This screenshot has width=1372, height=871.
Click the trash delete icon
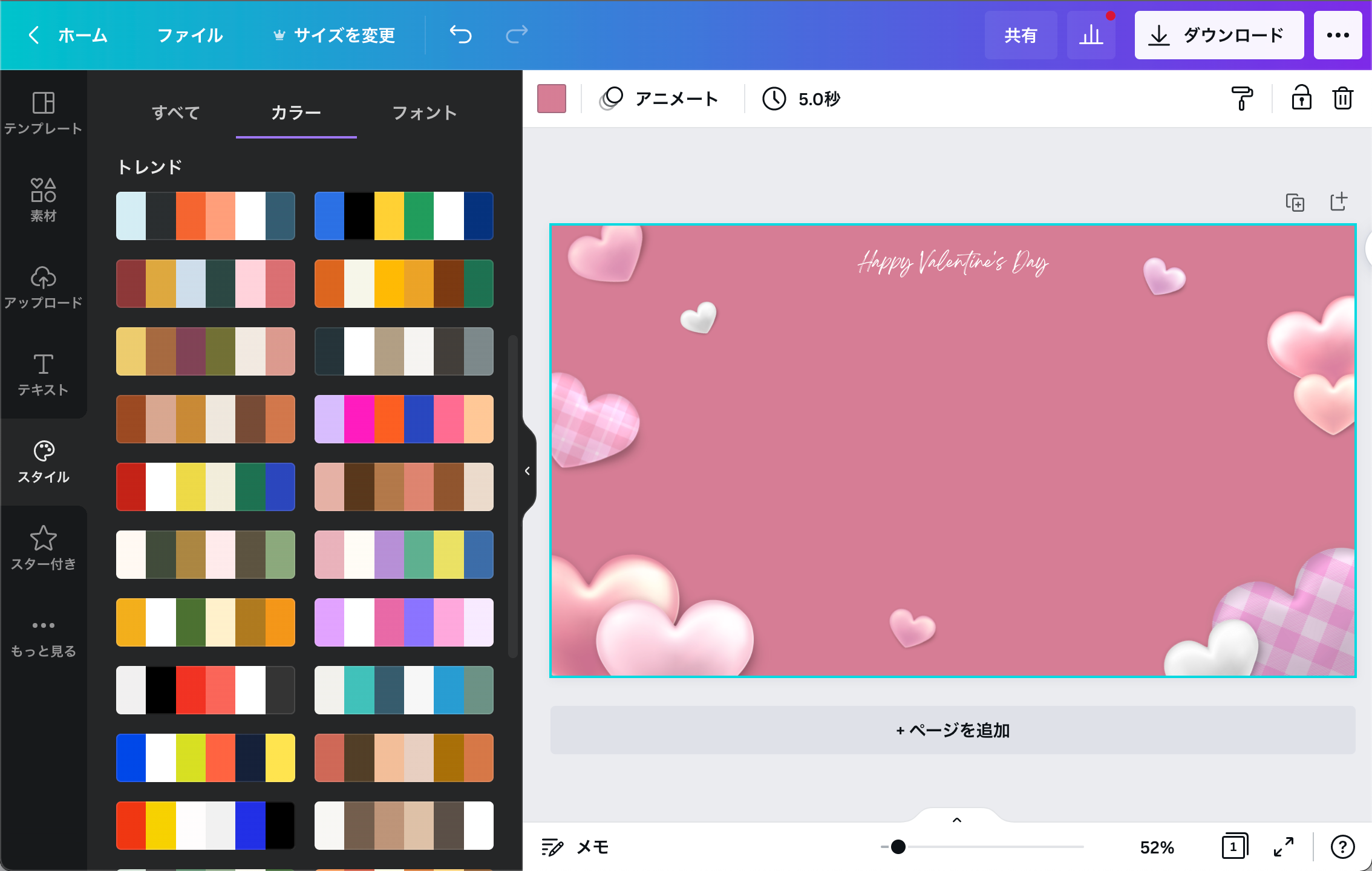(x=1342, y=99)
